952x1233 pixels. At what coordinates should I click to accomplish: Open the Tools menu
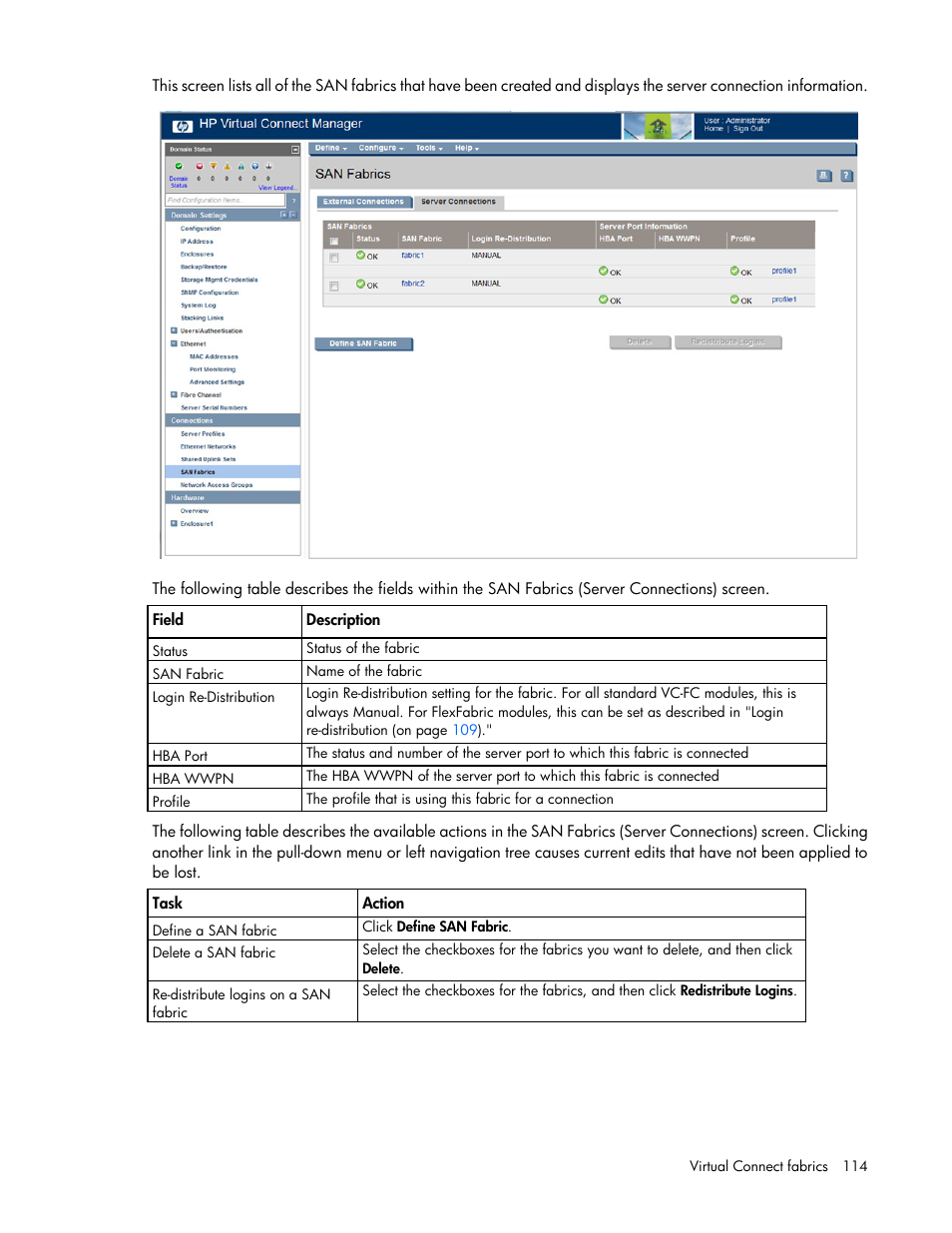coord(429,148)
